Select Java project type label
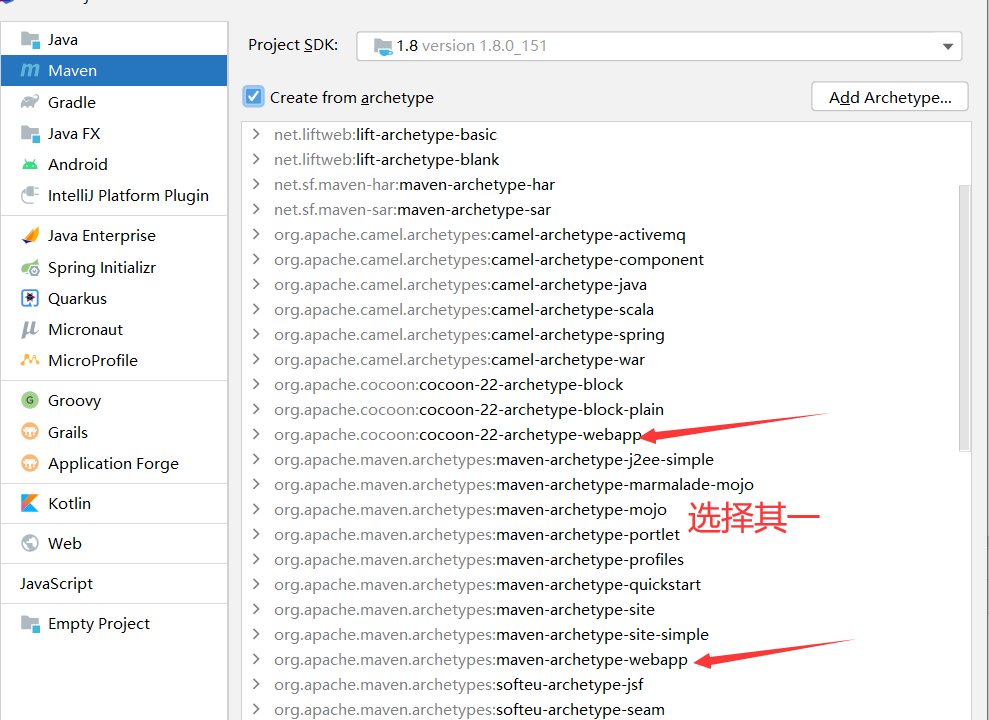Screen dimensions: 989x720 63,40
